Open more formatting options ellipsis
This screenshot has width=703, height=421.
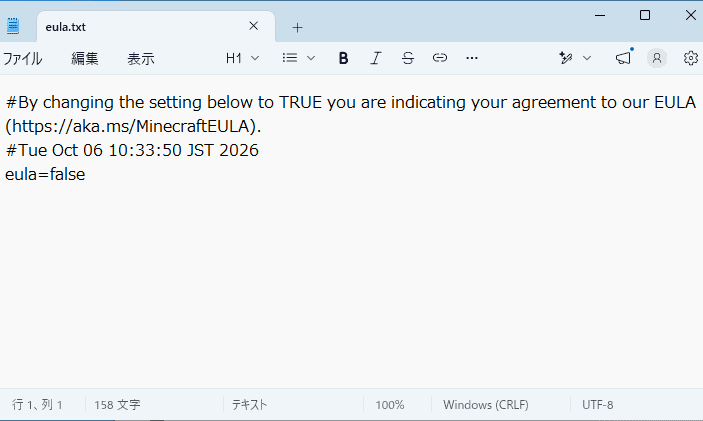point(472,58)
